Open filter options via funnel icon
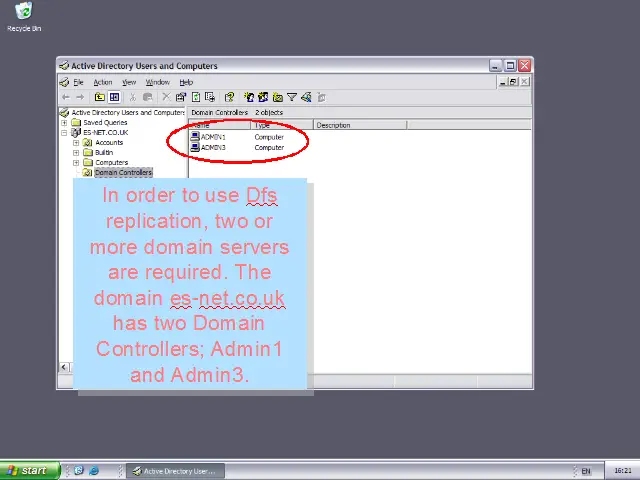Screen dimensions: 640x480 coord(292,97)
